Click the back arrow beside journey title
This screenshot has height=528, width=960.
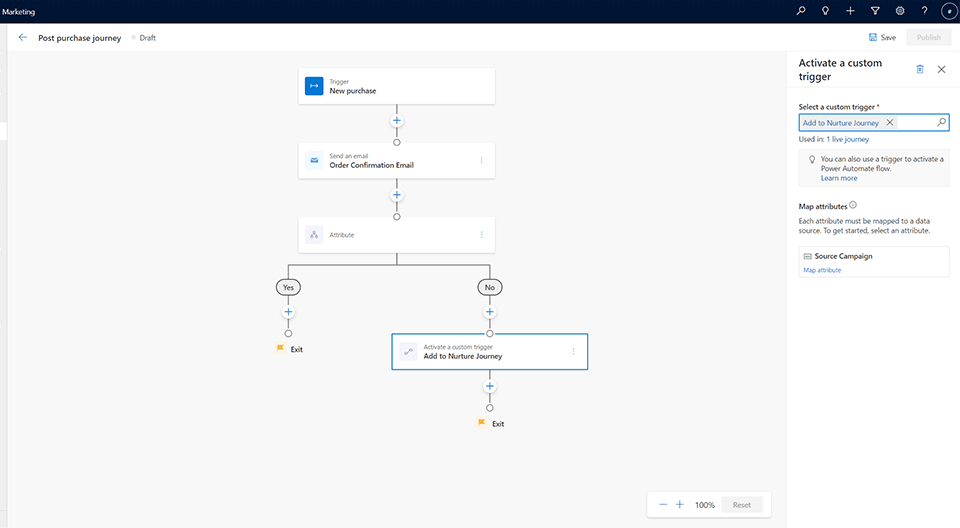pyautogui.click(x=23, y=37)
